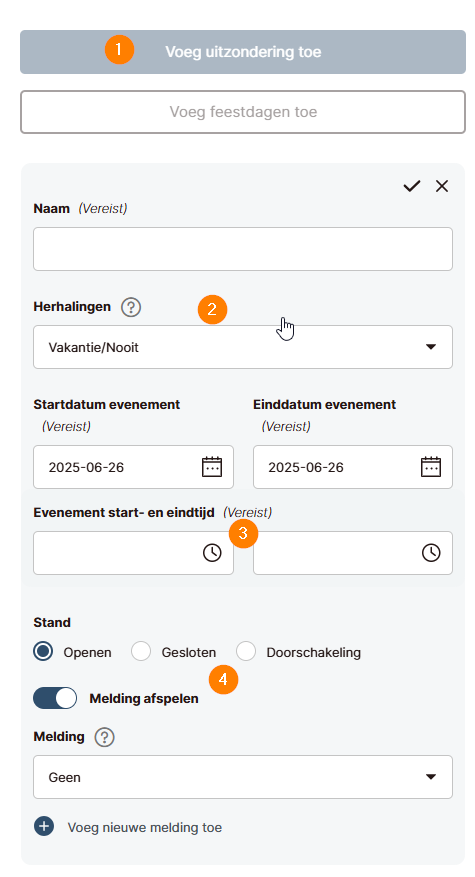Focus the Naam text input field
The width and height of the screenshot is (475, 877).
coord(243,249)
